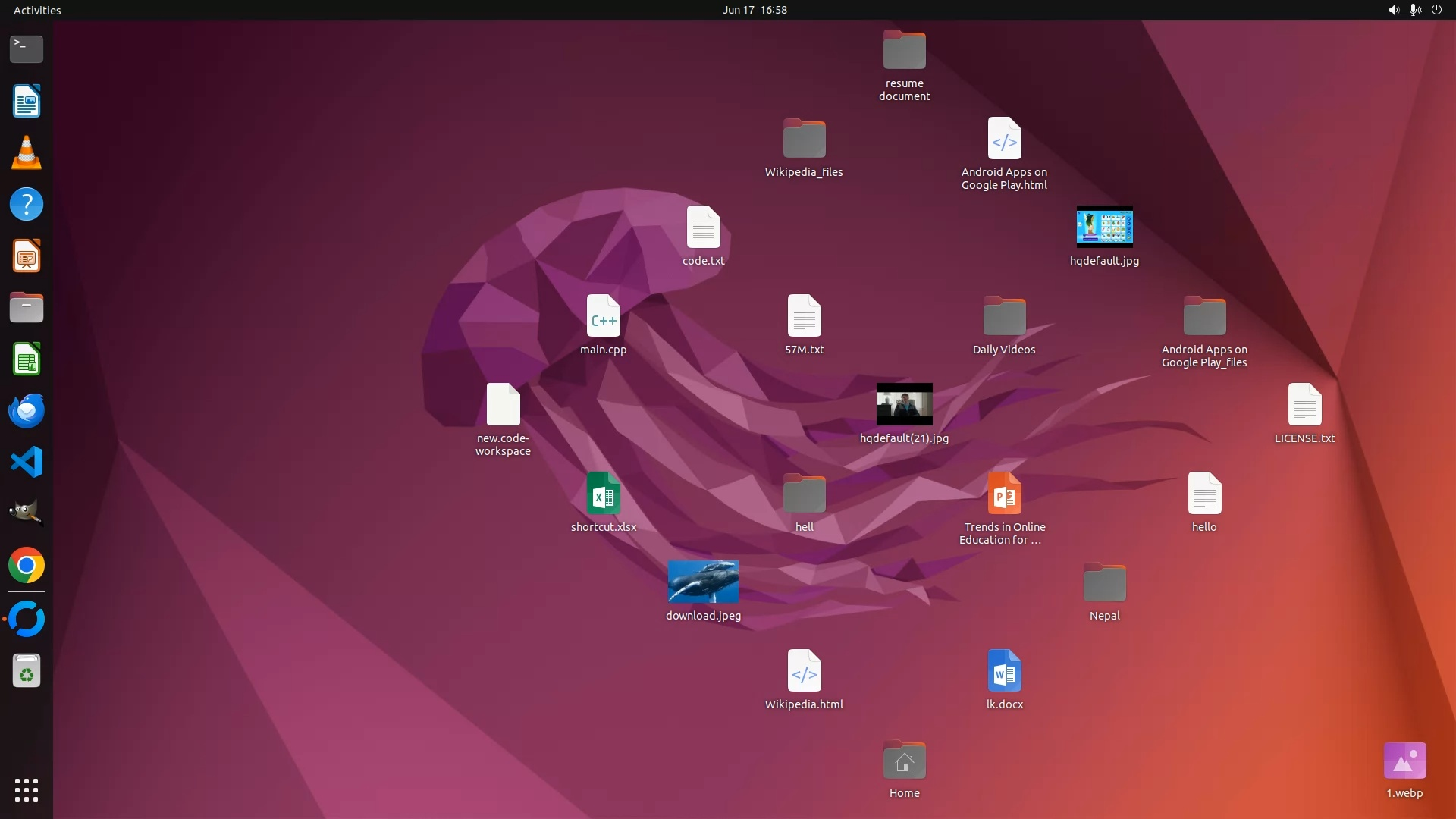Open Visual Studio Code in dock
The height and width of the screenshot is (819, 1456).
click(x=27, y=462)
